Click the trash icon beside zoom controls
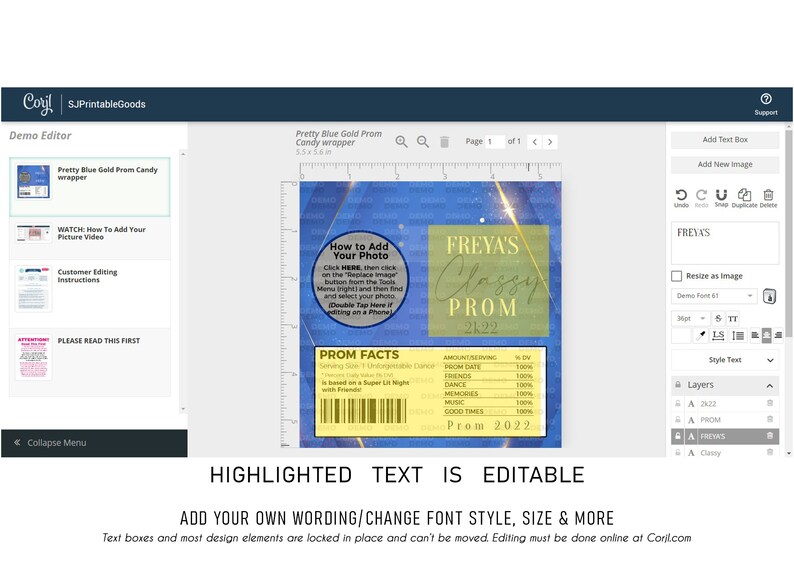This screenshot has height=567, width=794. pos(444,142)
